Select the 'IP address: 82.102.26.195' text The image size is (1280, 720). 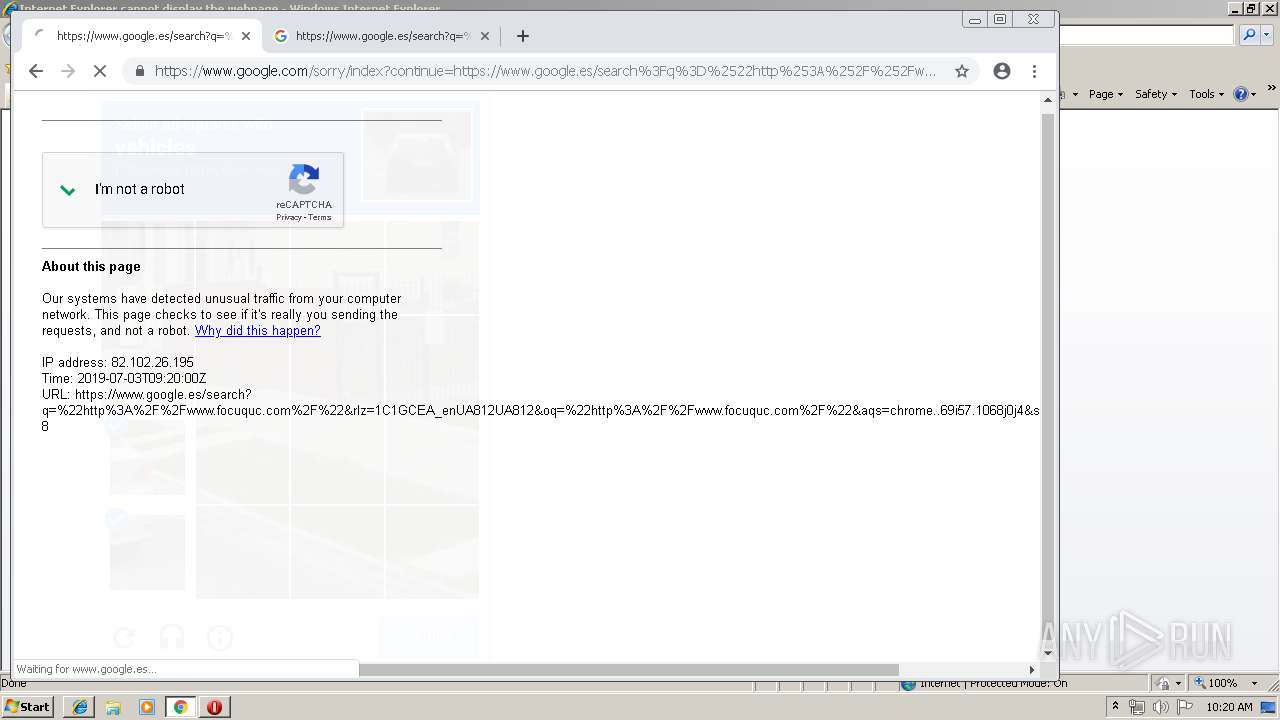pos(118,362)
